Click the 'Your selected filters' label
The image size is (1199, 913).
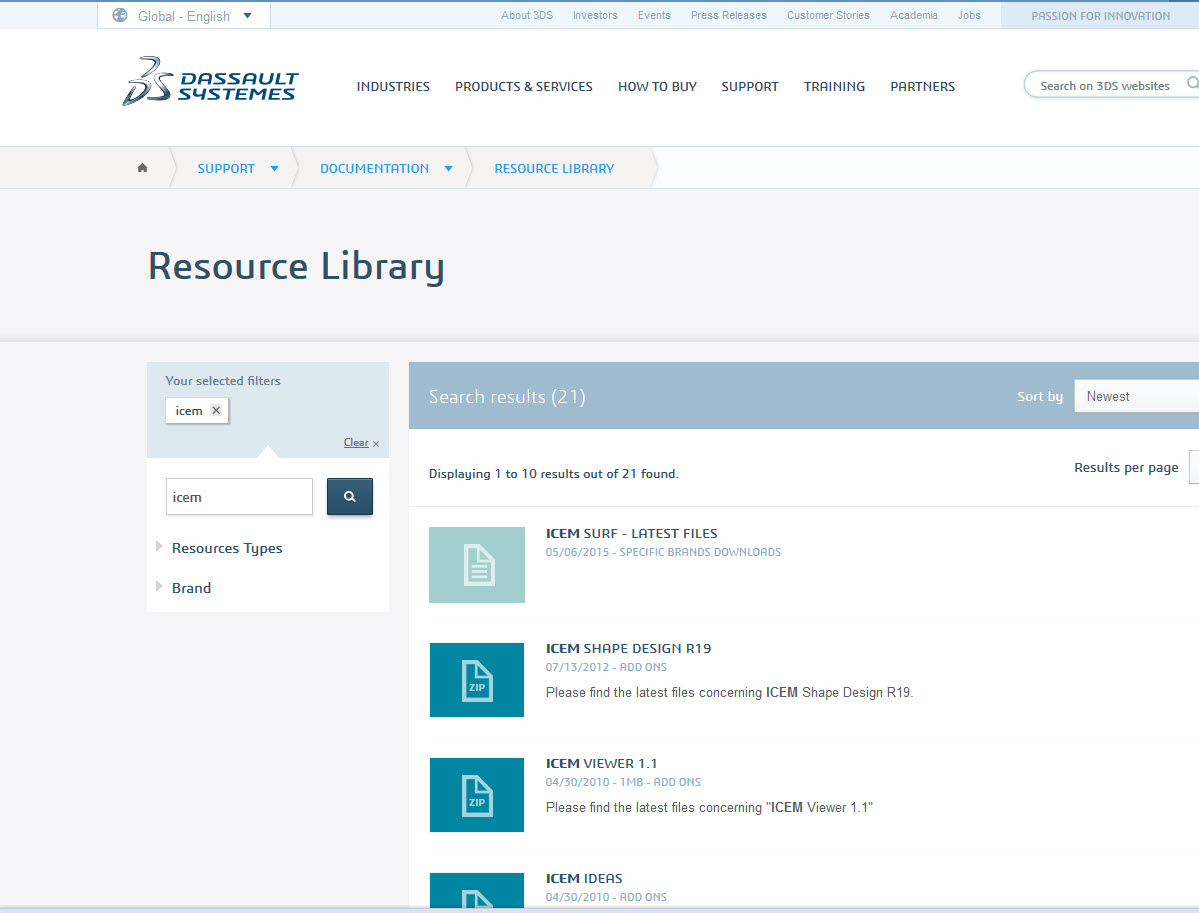[223, 381]
